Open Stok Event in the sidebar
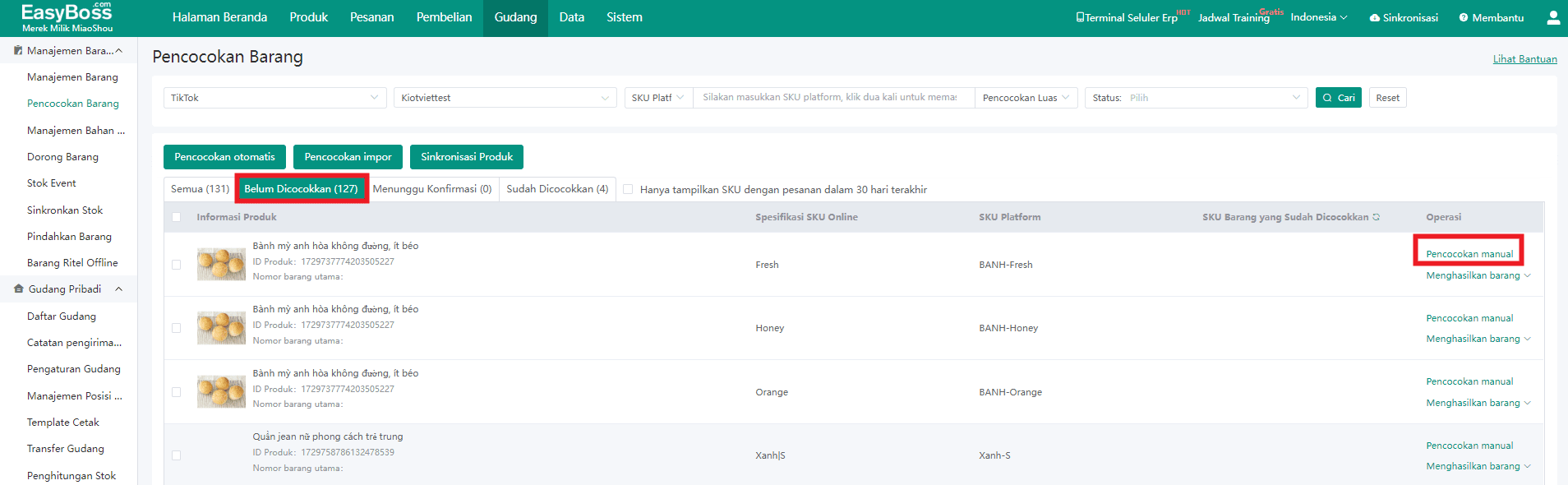1568x485 pixels. tap(51, 183)
